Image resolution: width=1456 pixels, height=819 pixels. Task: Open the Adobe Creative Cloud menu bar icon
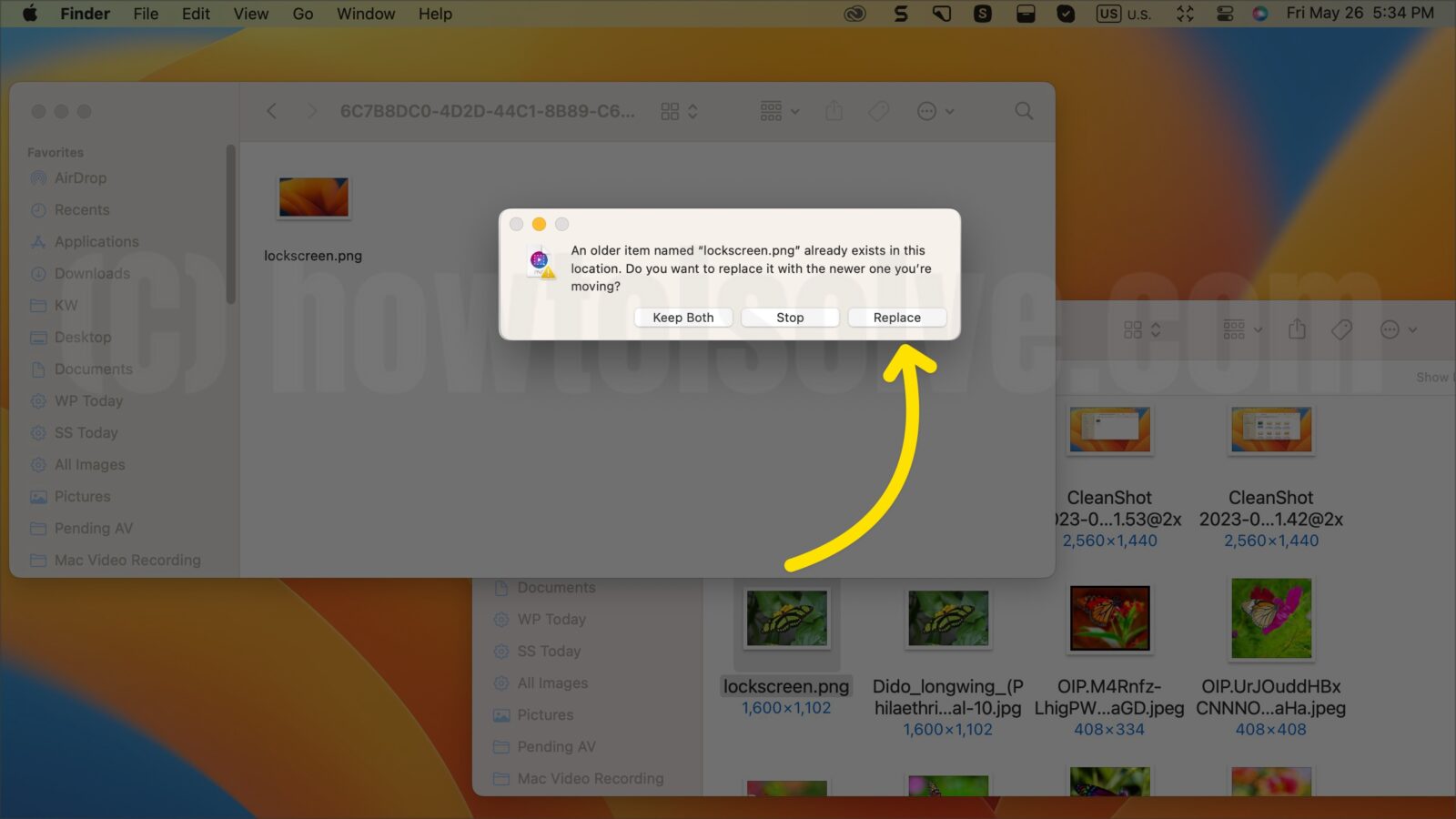(x=854, y=14)
